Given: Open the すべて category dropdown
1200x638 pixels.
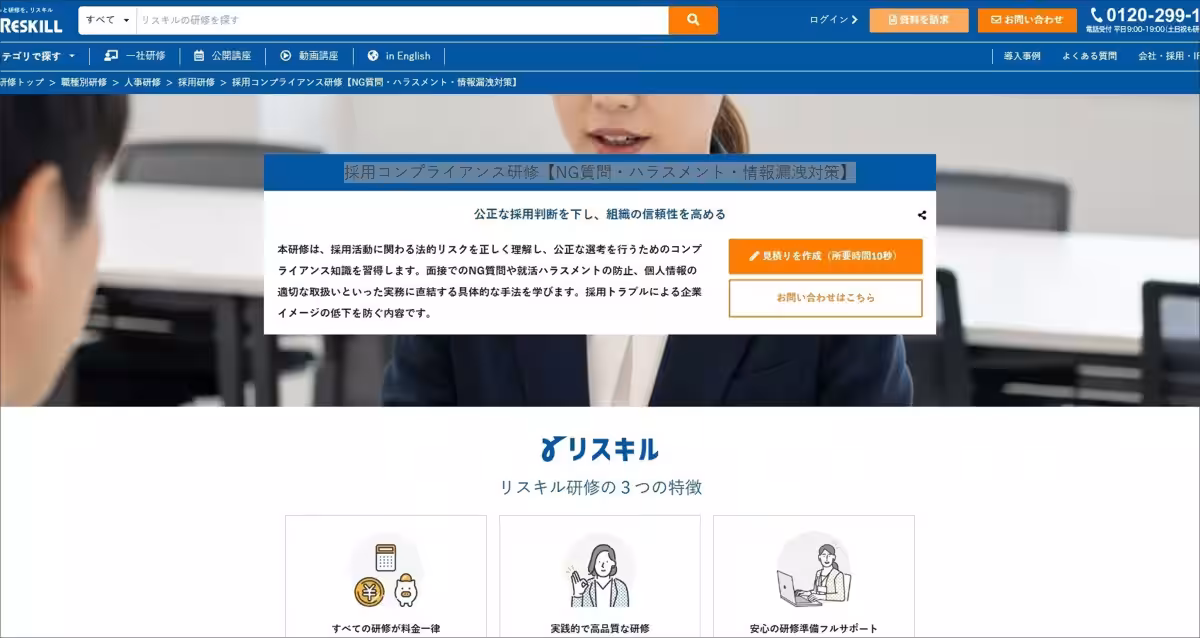Looking at the screenshot, I should pos(107,20).
